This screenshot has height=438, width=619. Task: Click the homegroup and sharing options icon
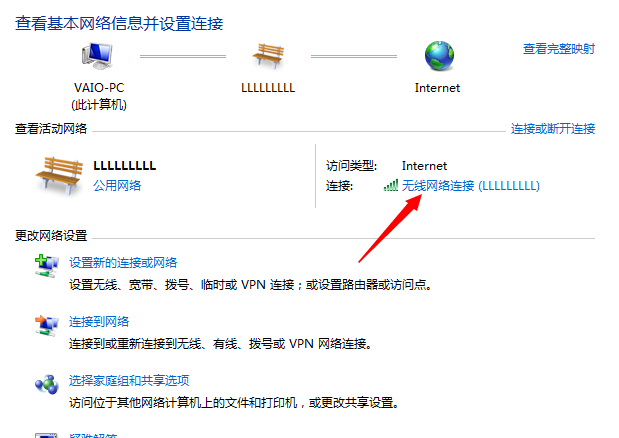coord(47,384)
